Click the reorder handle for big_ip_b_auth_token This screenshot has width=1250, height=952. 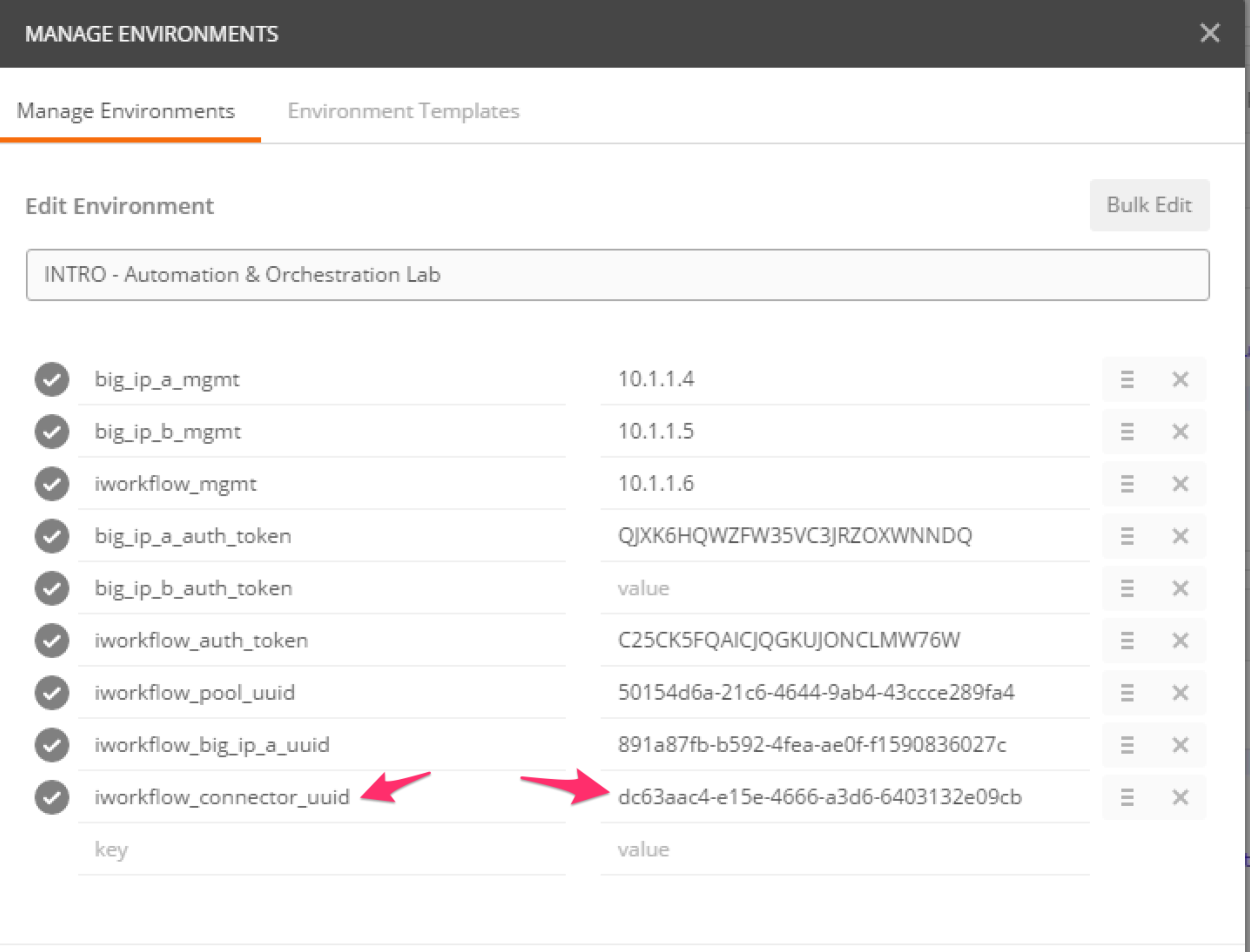tap(1127, 588)
